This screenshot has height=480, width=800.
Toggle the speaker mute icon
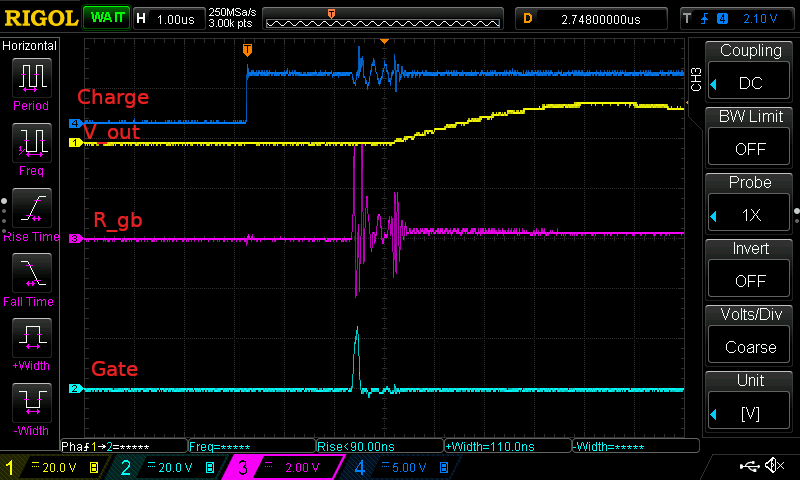tap(774, 465)
